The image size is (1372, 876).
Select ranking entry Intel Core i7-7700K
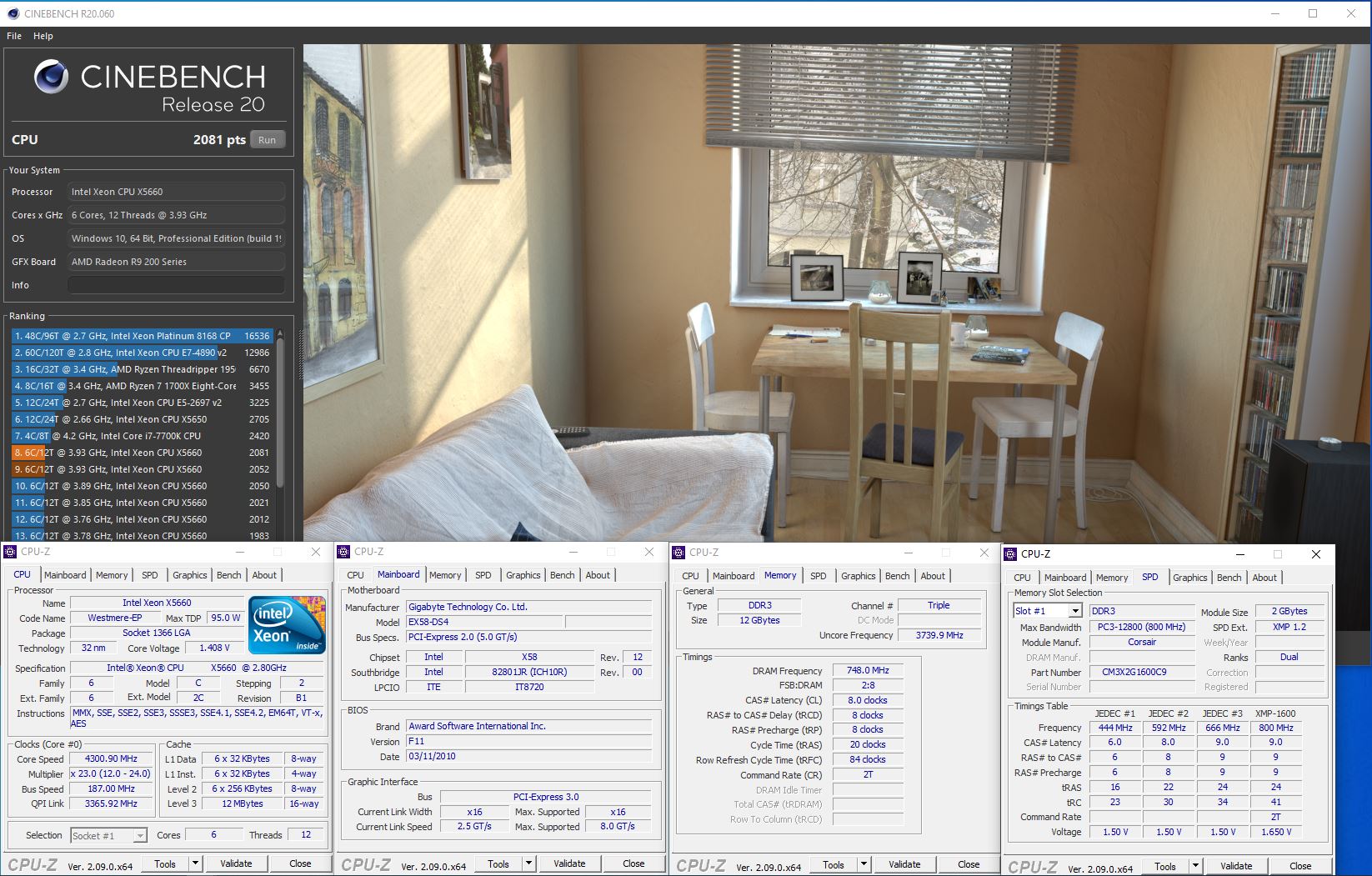point(142,436)
